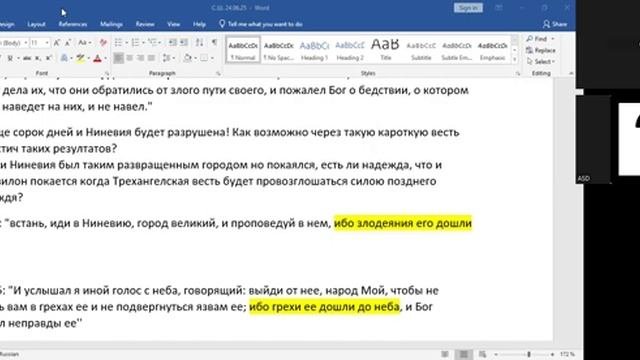Apply the No Spacing style
The image size is (640, 360).
point(279,50)
